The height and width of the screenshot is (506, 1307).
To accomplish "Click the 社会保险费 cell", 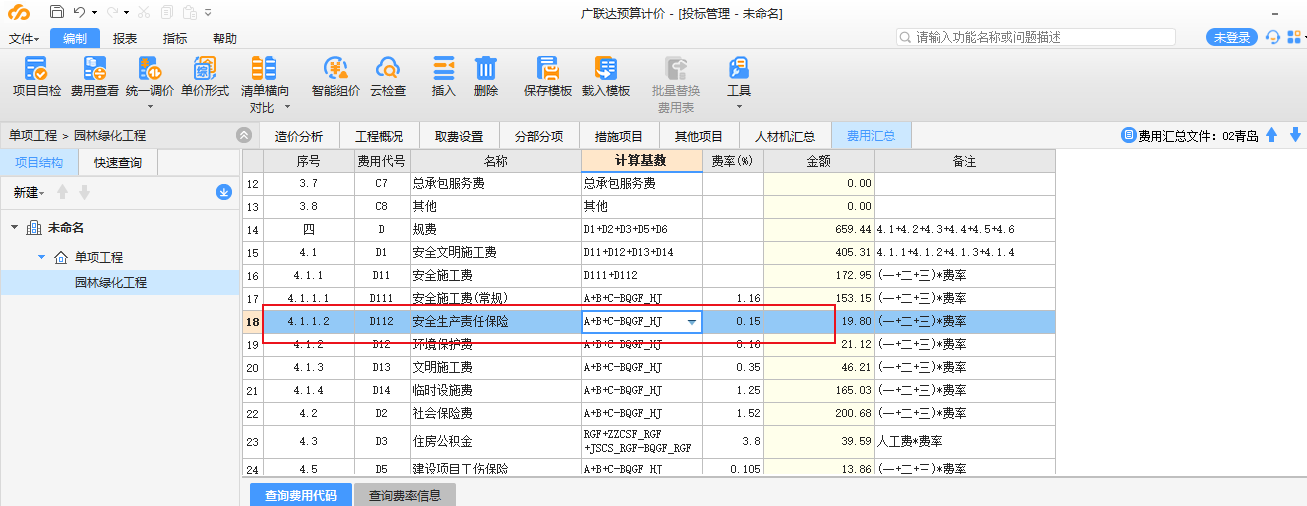I will pyautogui.click(x=496, y=413).
